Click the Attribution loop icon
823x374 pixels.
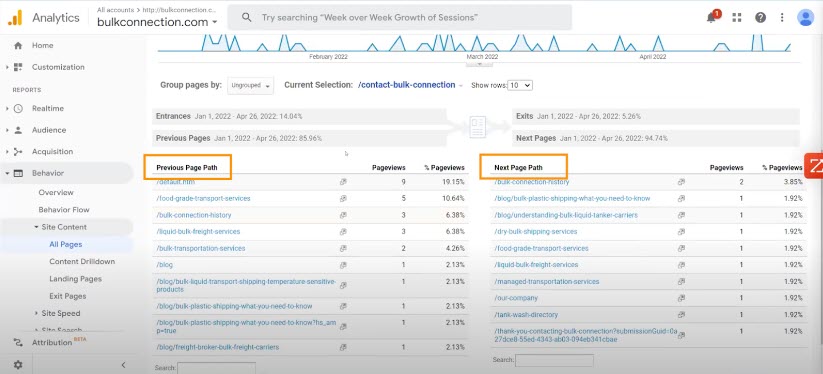click(x=18, y=343)
